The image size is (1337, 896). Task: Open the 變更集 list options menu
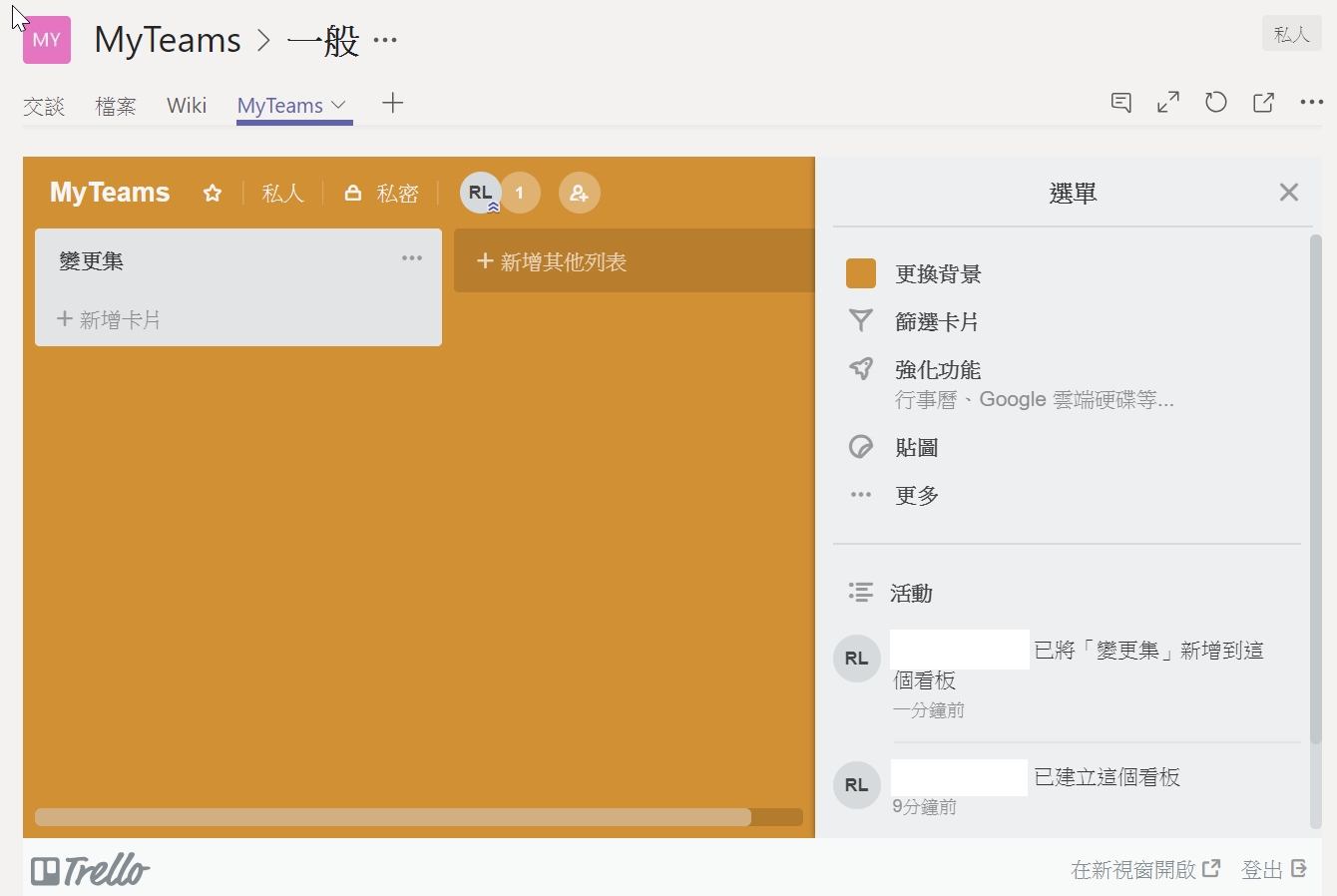[x=412, y=258]
